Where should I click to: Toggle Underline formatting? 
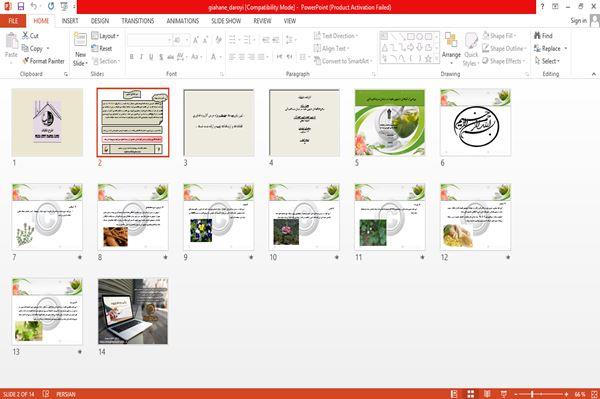[151, 57]
